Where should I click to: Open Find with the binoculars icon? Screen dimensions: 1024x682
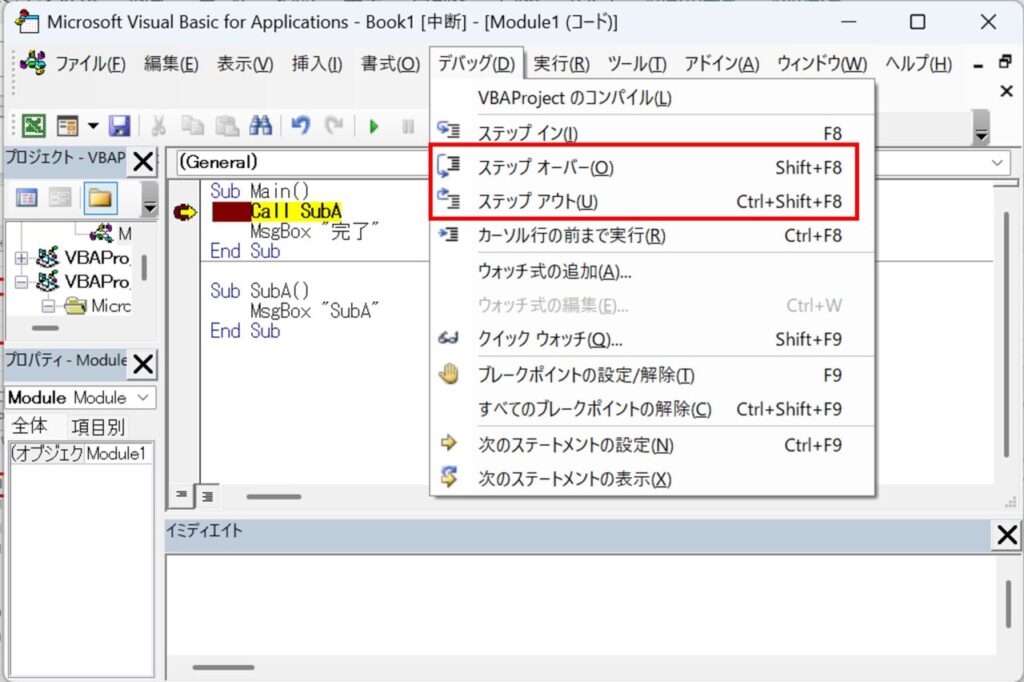point(261,125)
